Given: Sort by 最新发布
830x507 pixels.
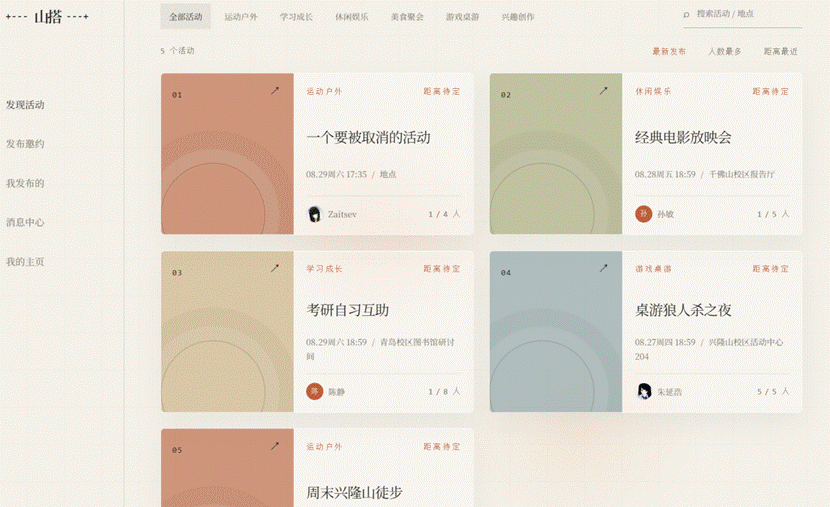Looking at the screenshot, I should coord(669,51).
